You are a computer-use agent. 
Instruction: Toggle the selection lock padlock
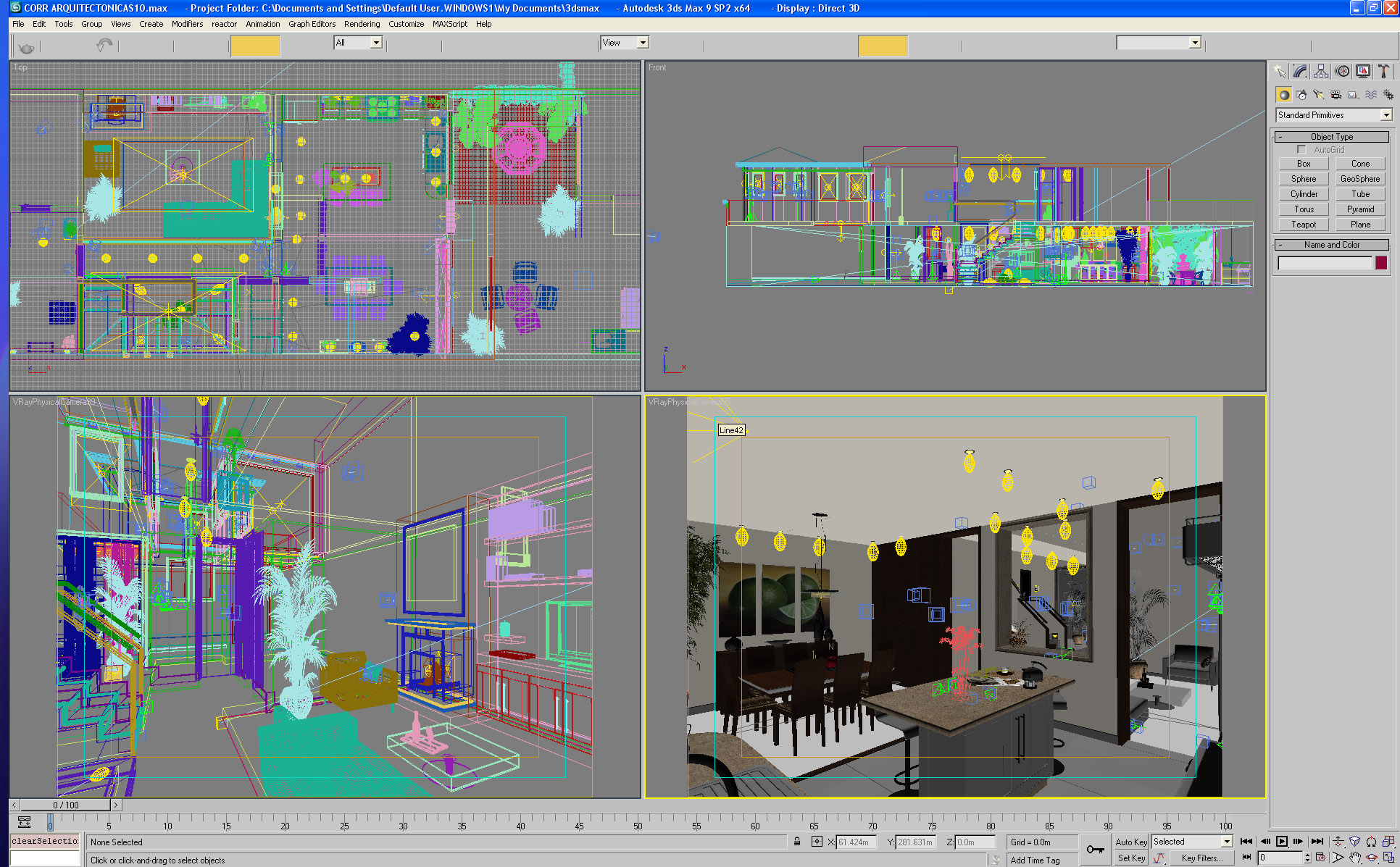click(x=797, y=842)
